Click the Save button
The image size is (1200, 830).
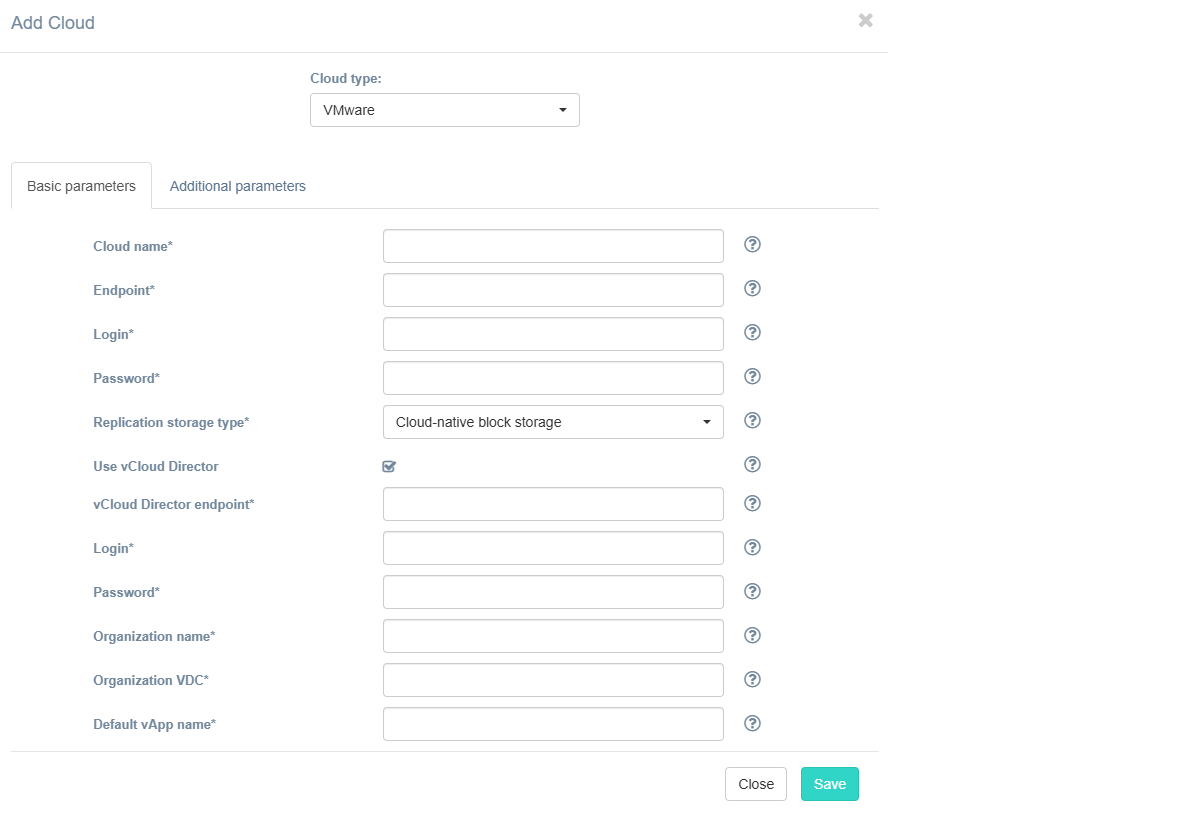[x=829, y=784]
